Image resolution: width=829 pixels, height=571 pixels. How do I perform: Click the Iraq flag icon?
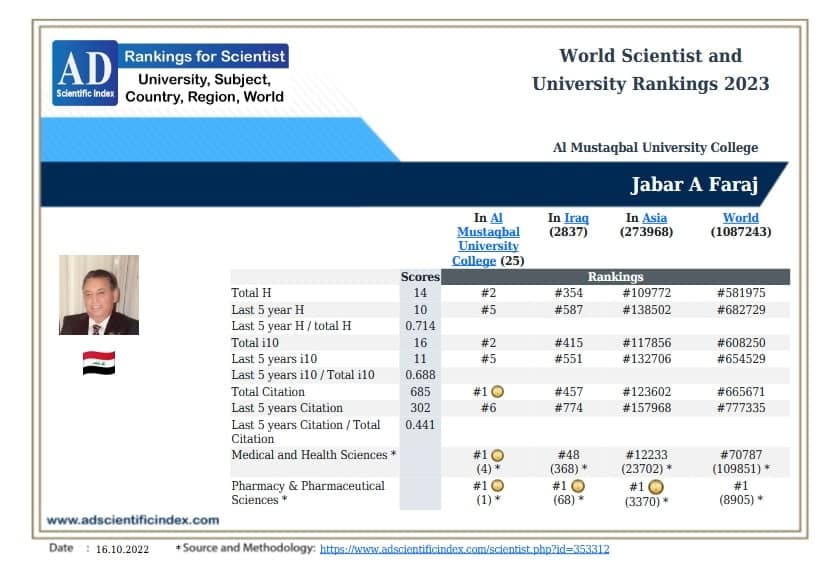click(99, 363)
